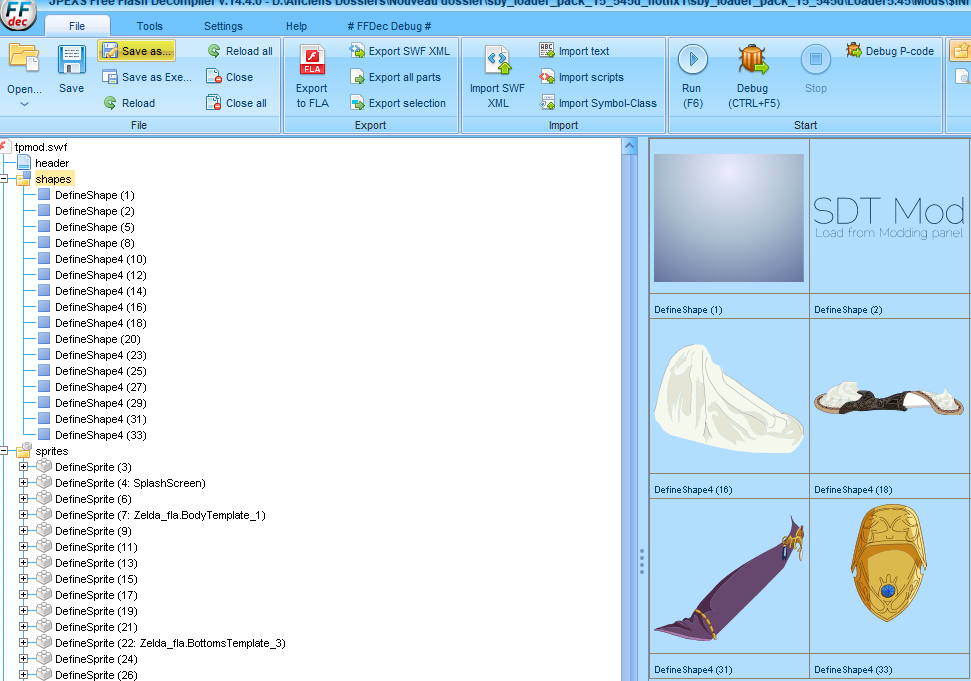Click the Save disk icon

point(71,61)
